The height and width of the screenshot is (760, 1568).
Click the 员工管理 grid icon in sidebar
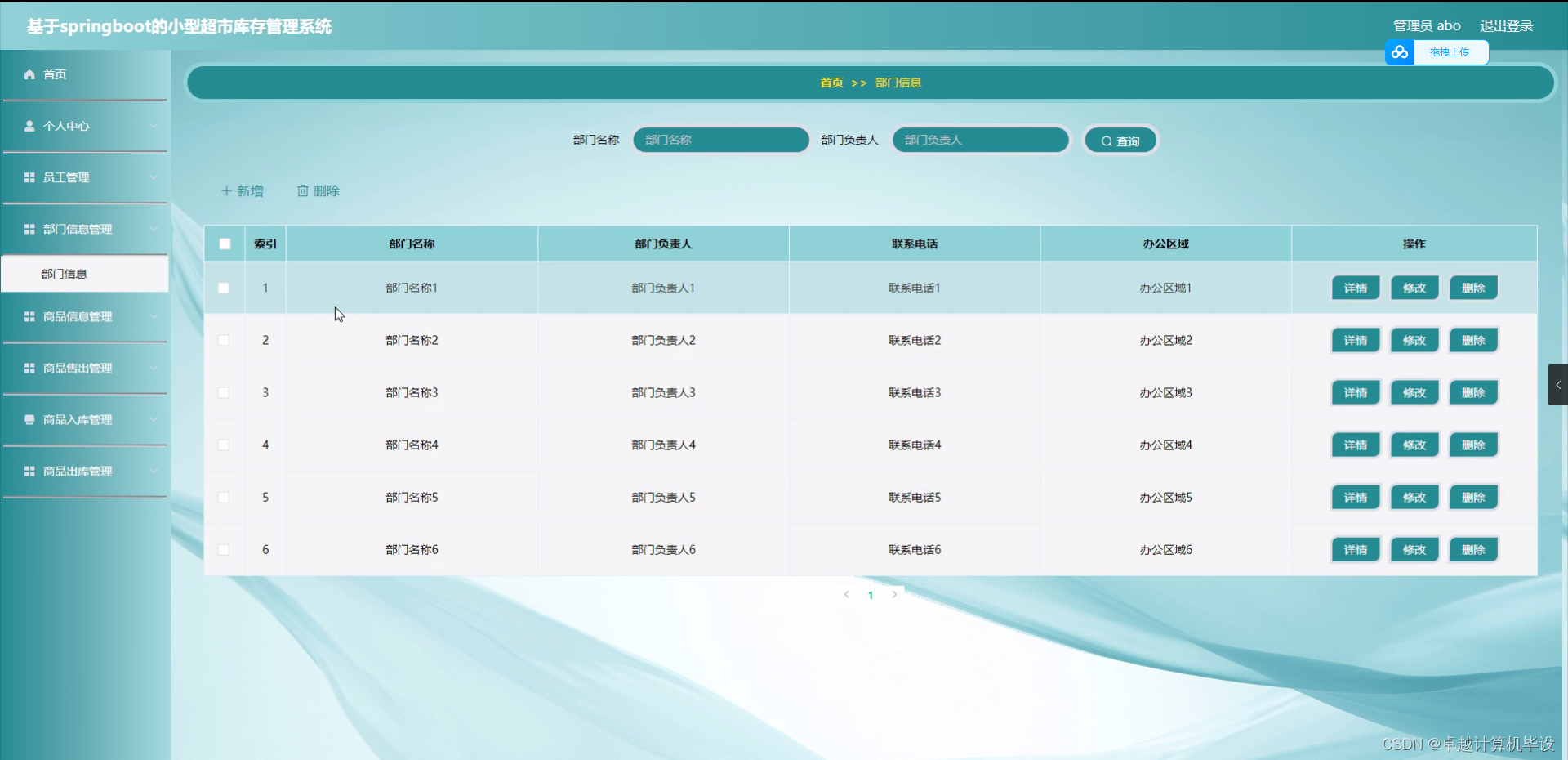(x=28, y=177)
